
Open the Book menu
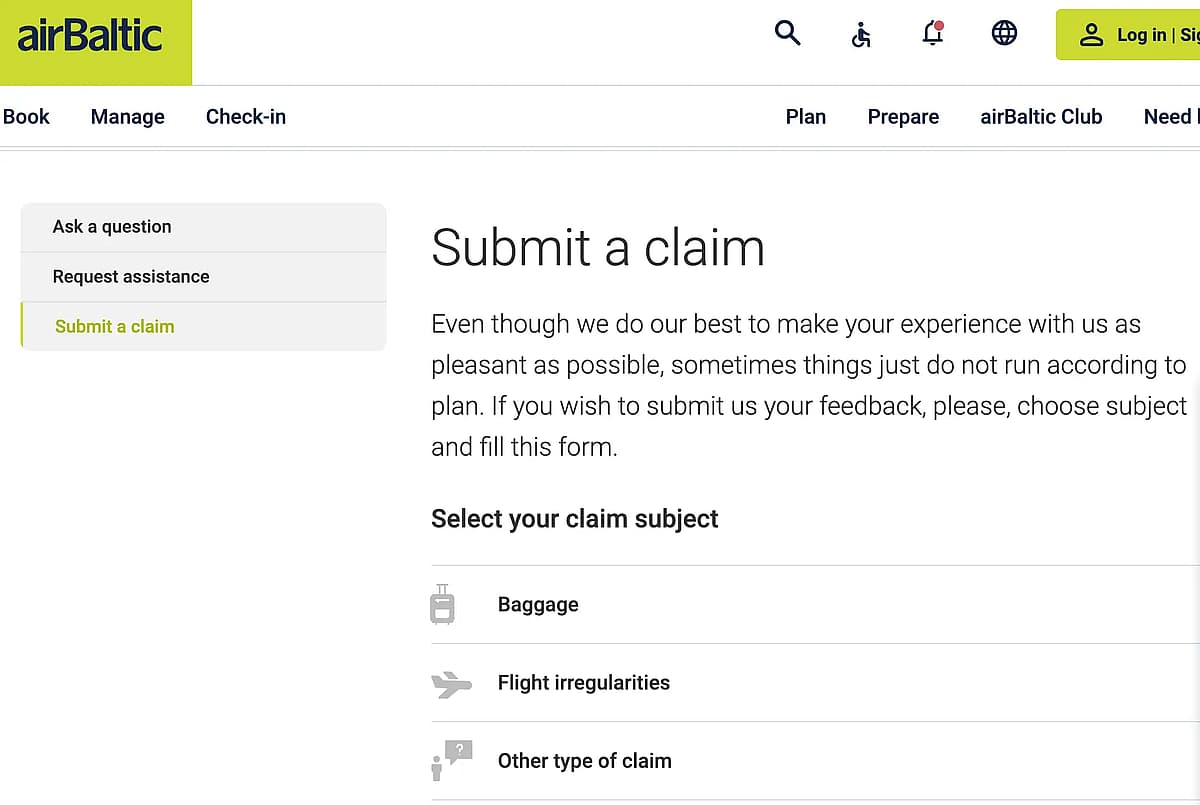tap(26, 117)
